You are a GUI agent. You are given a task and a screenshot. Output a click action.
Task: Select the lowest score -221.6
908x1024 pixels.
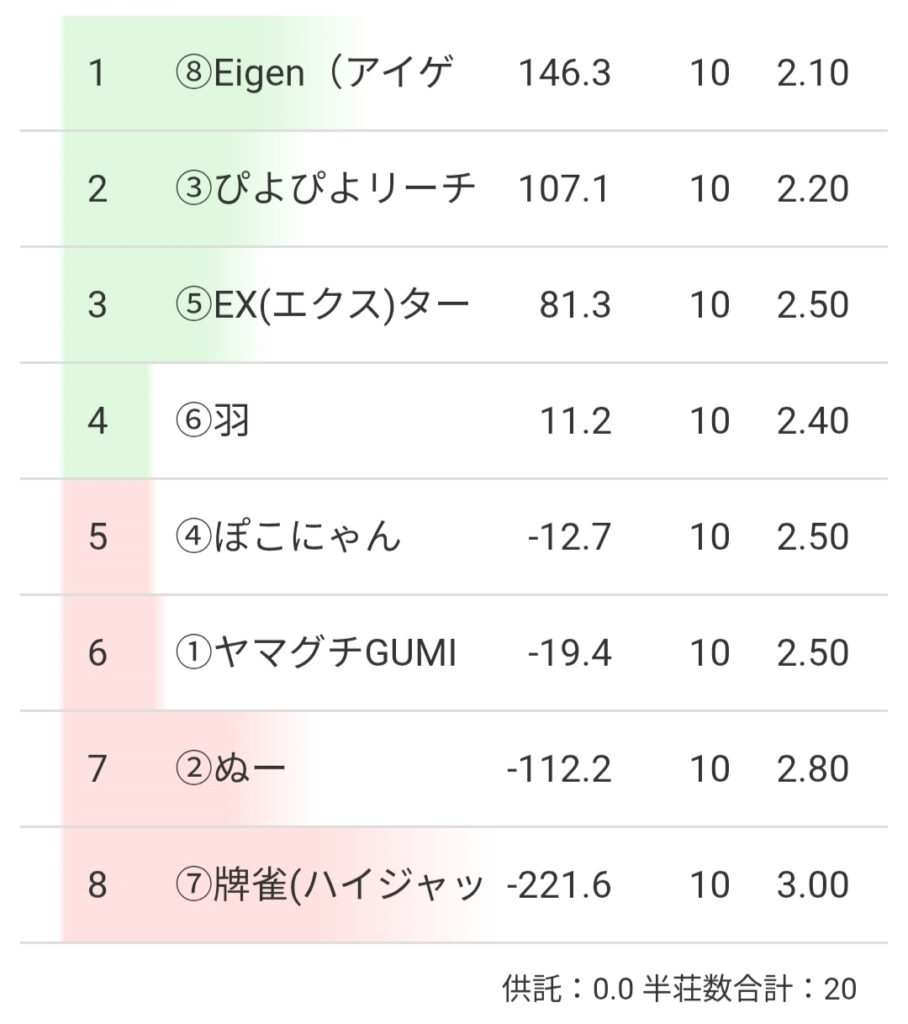tap(559, 885)
